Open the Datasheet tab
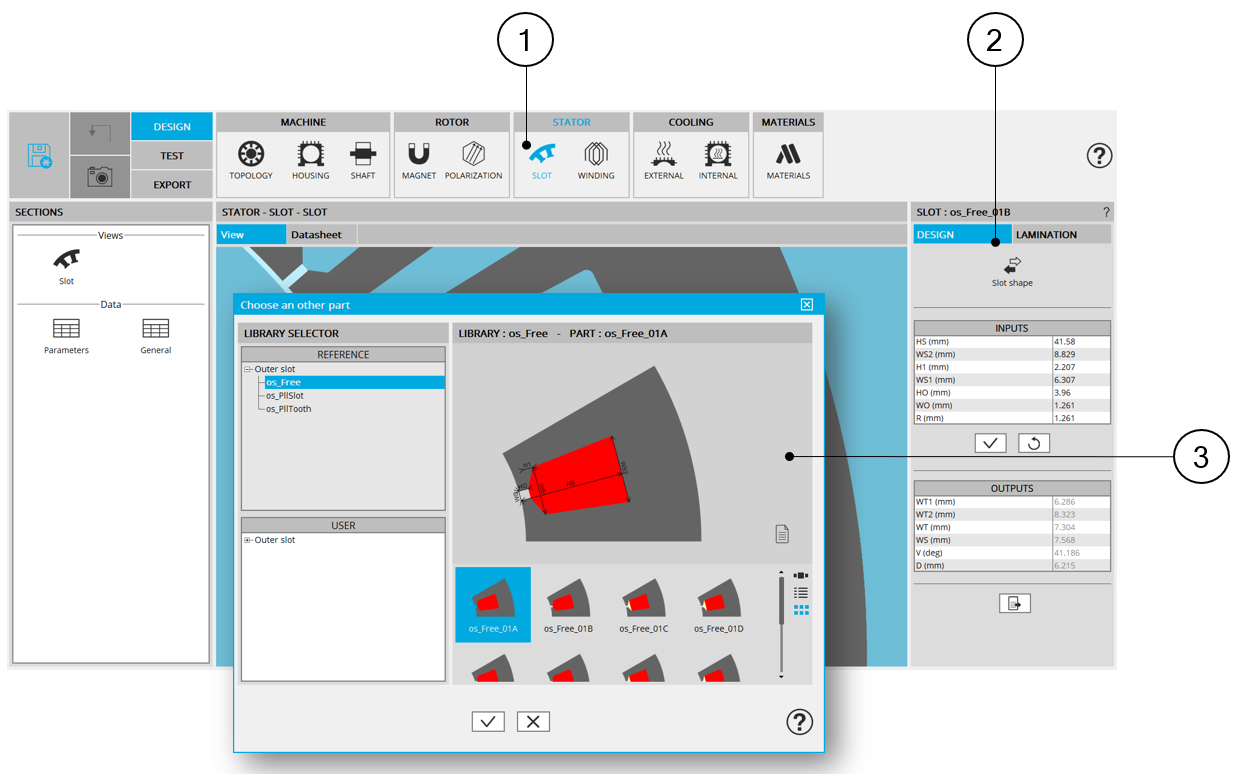 tap(316, 235)
